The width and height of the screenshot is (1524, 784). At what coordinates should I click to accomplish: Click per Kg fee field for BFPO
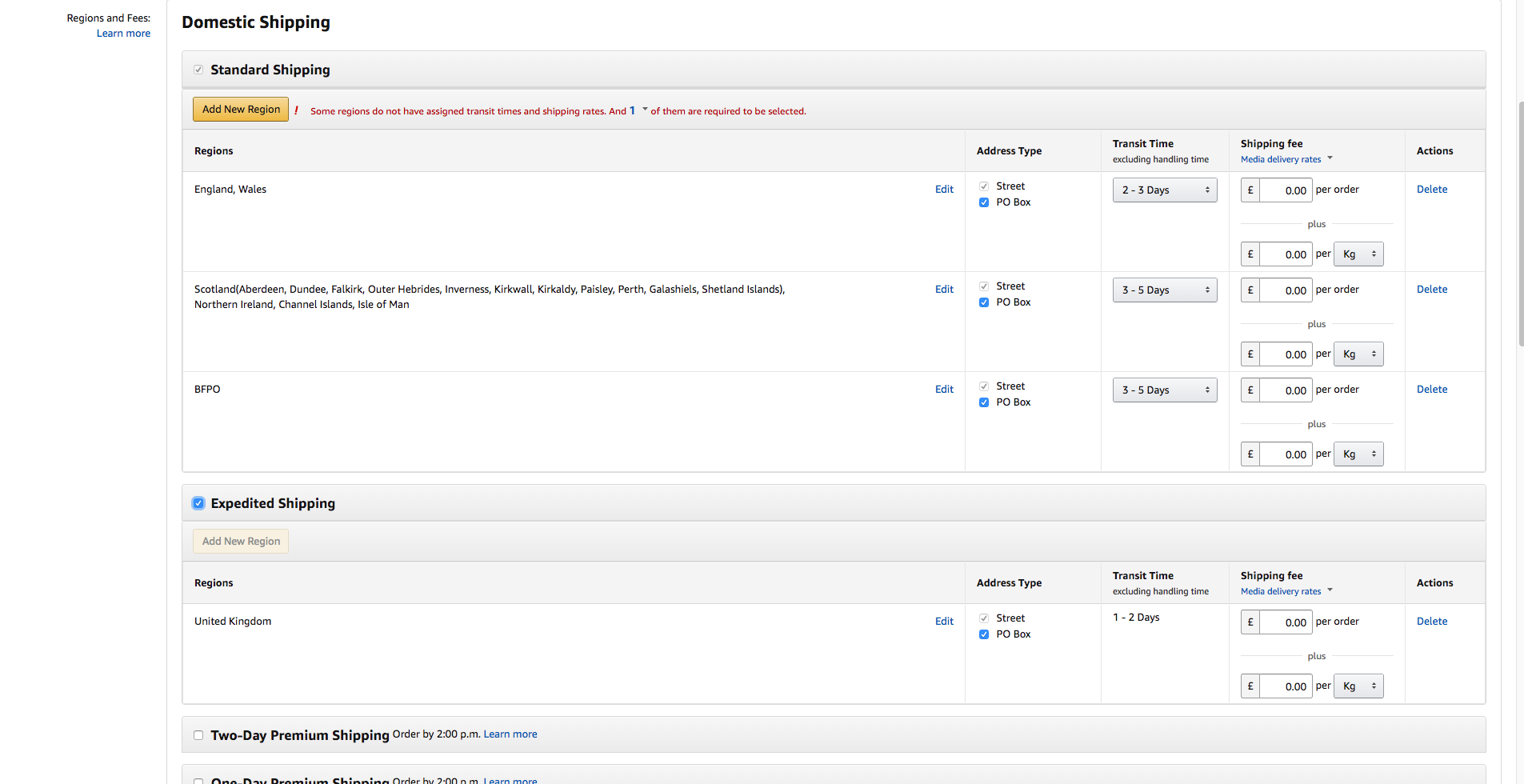pos(1286,454)
